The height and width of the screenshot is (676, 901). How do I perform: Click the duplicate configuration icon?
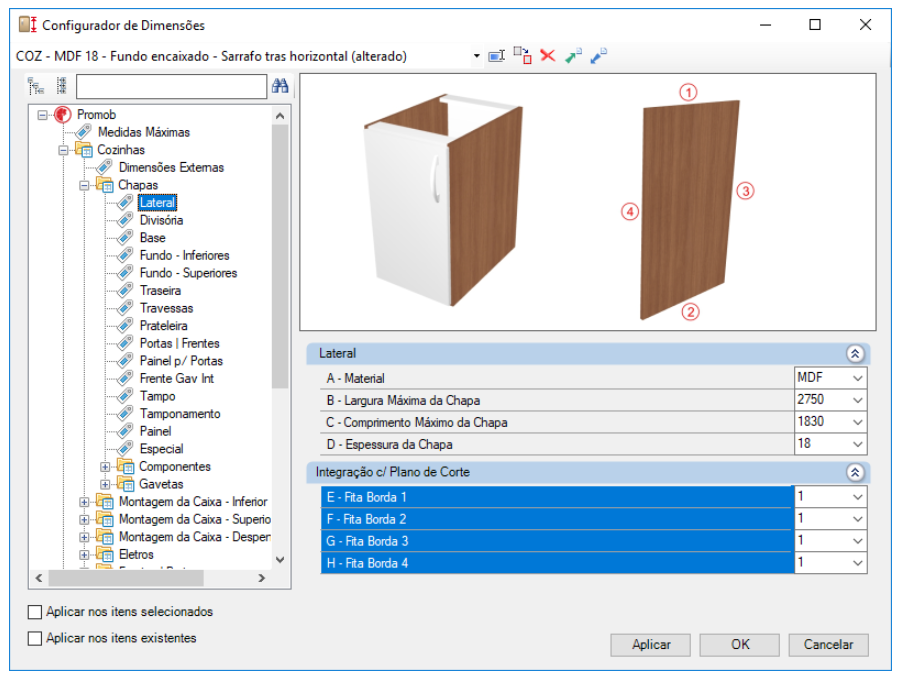click(x=522, y=56)
